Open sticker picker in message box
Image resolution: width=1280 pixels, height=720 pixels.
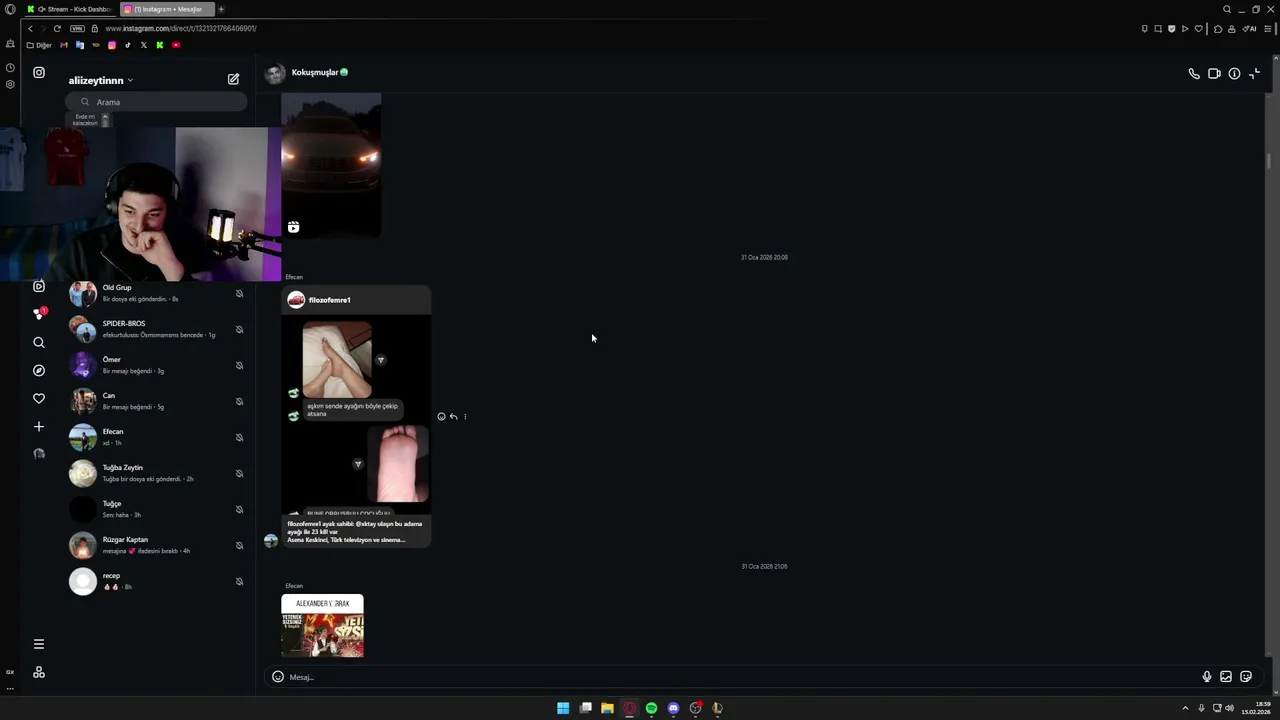point(1246,677)
